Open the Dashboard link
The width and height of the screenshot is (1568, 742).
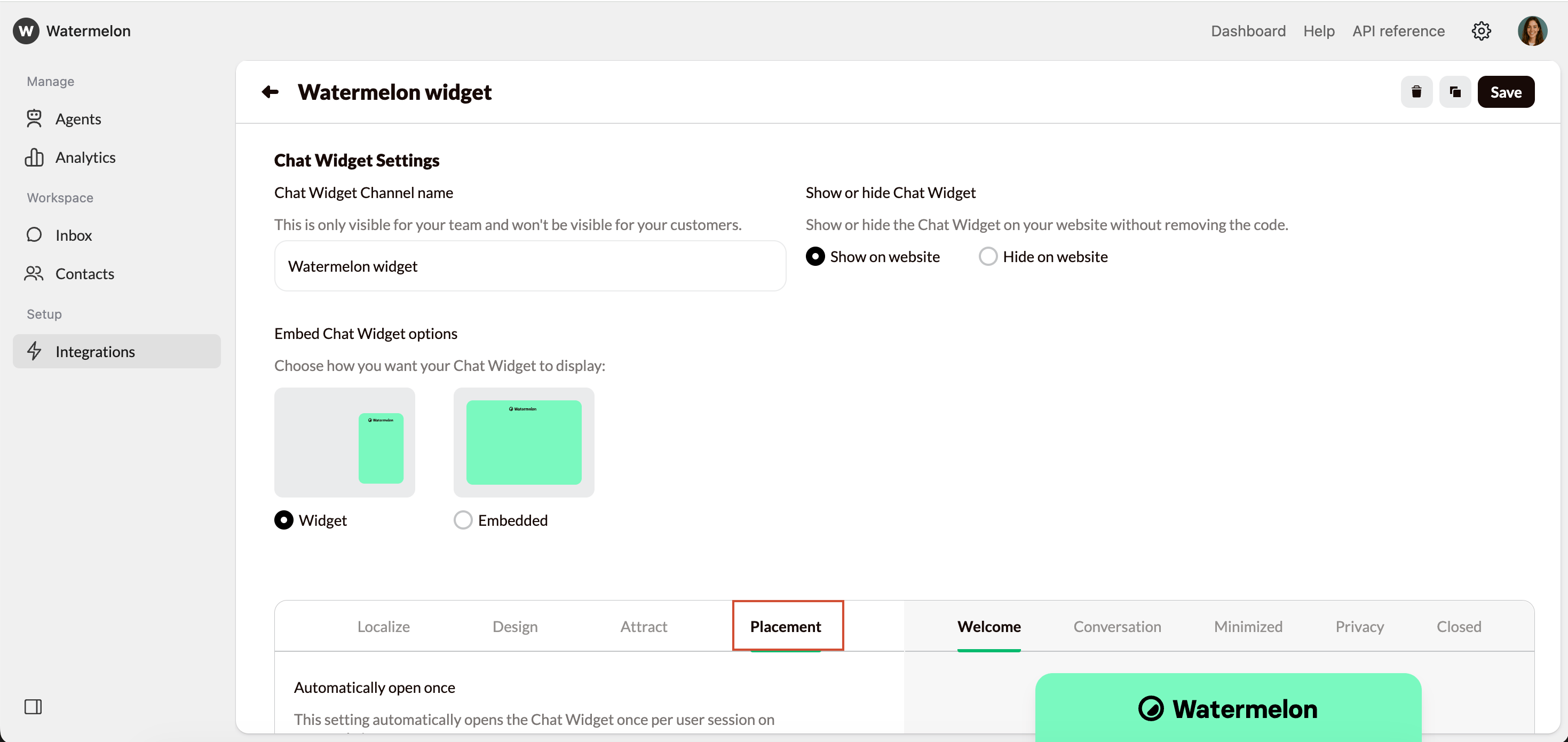click(x=1248, y=30)
